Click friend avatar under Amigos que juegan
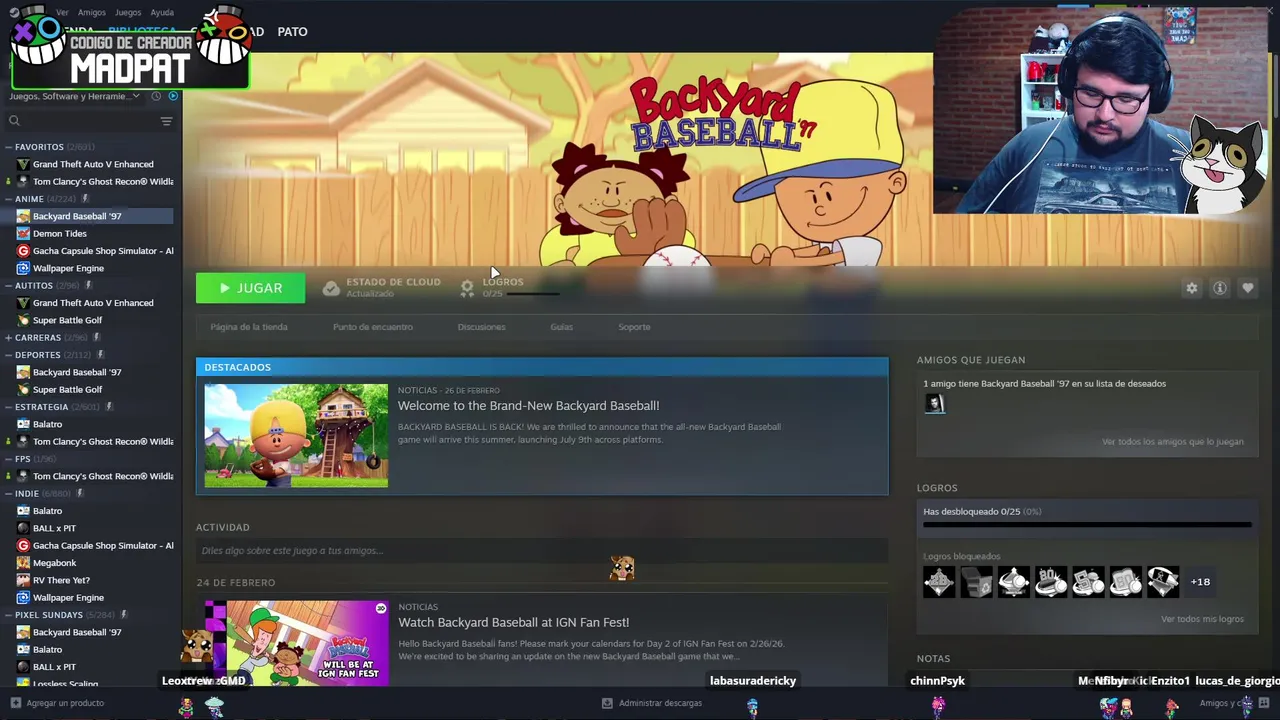 pyautogui.click(x=934, y=403)
